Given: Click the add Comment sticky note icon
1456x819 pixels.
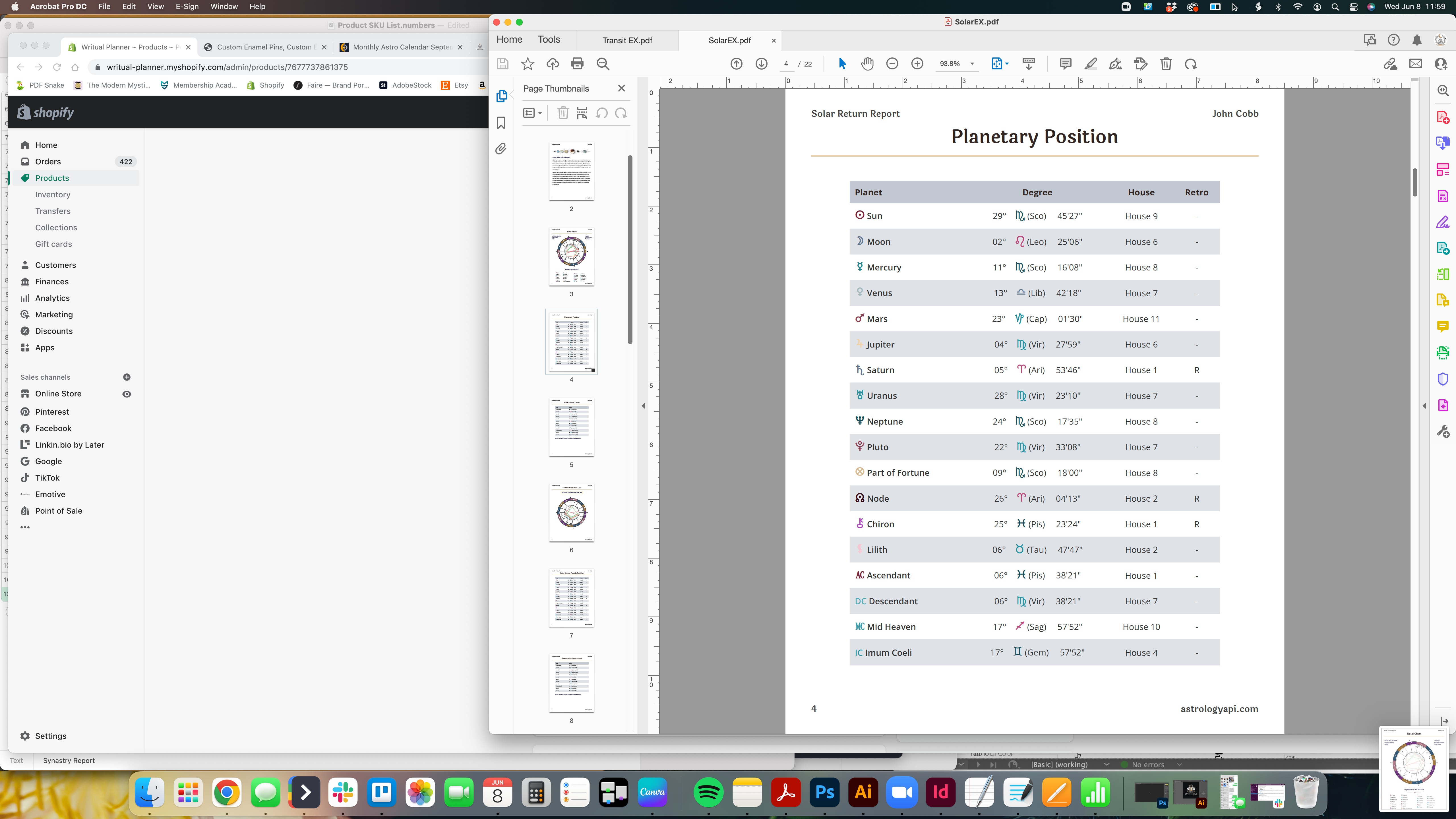Looking at the screenshot, I should pos(1066,64).
